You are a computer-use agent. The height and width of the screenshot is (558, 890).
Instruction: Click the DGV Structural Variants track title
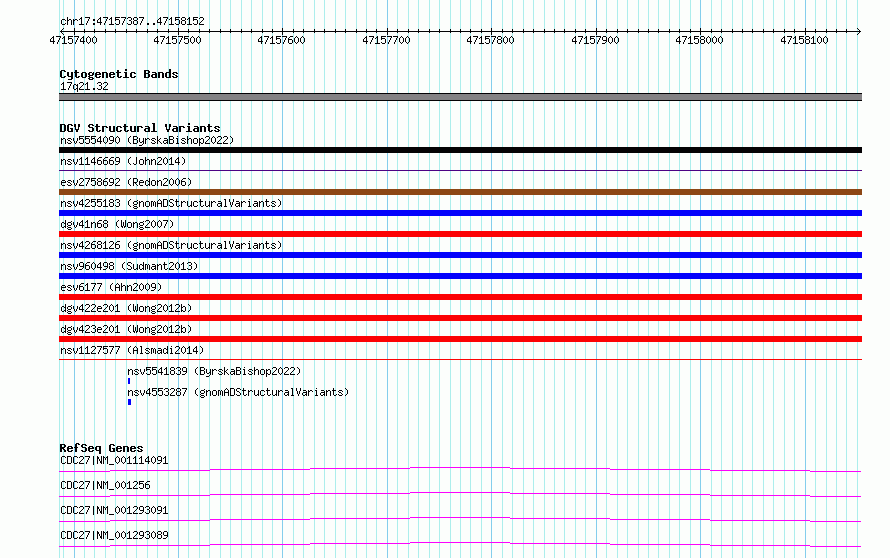[x=140, y=128]
